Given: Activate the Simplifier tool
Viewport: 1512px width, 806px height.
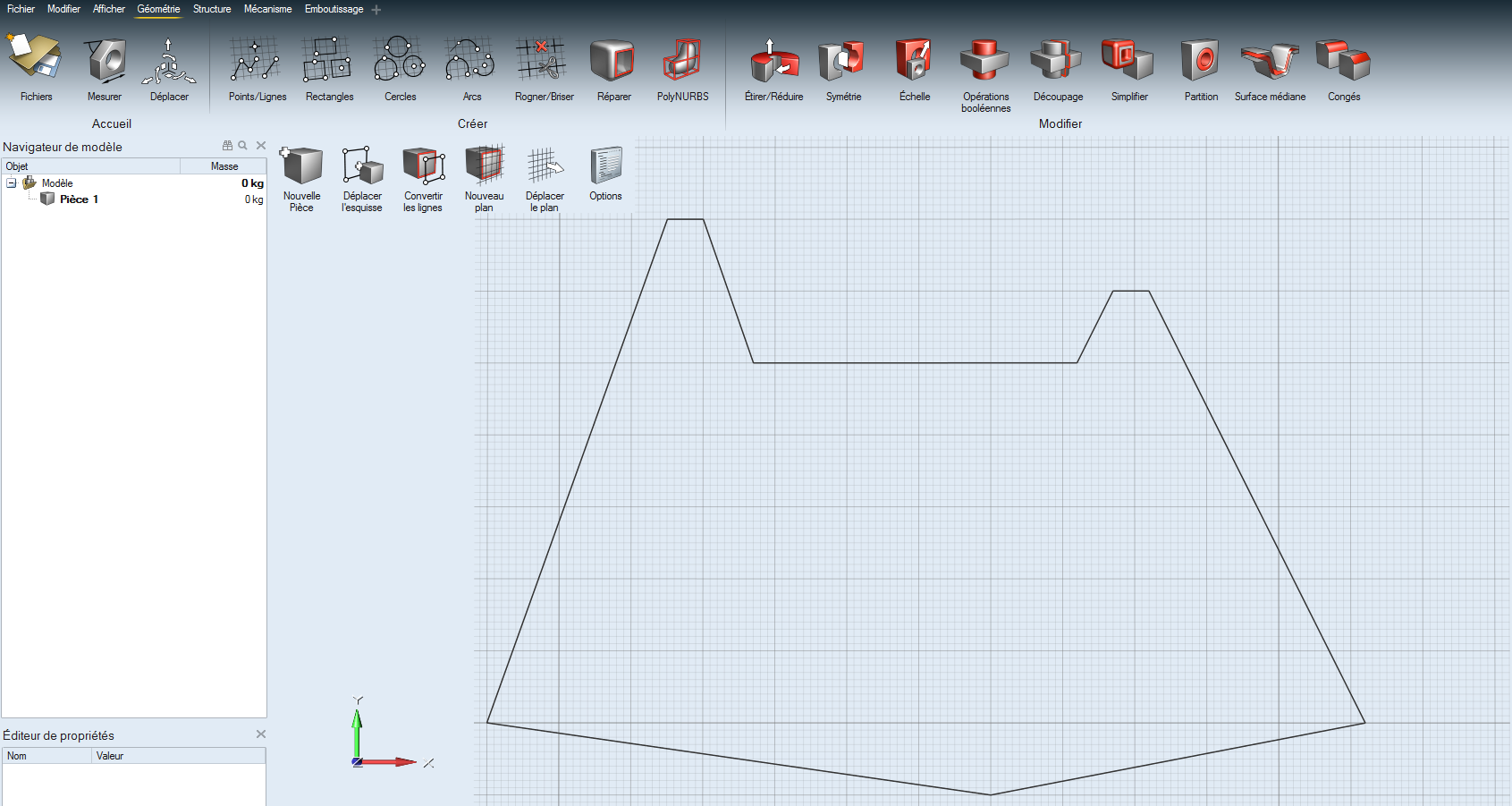Looking at the screenshot, I should [x=1128, y=60].
